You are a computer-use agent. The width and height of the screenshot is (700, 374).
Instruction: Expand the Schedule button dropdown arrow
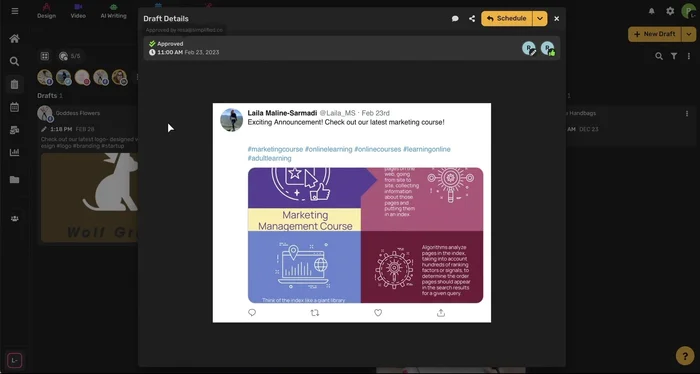click(x=540, y=19)
